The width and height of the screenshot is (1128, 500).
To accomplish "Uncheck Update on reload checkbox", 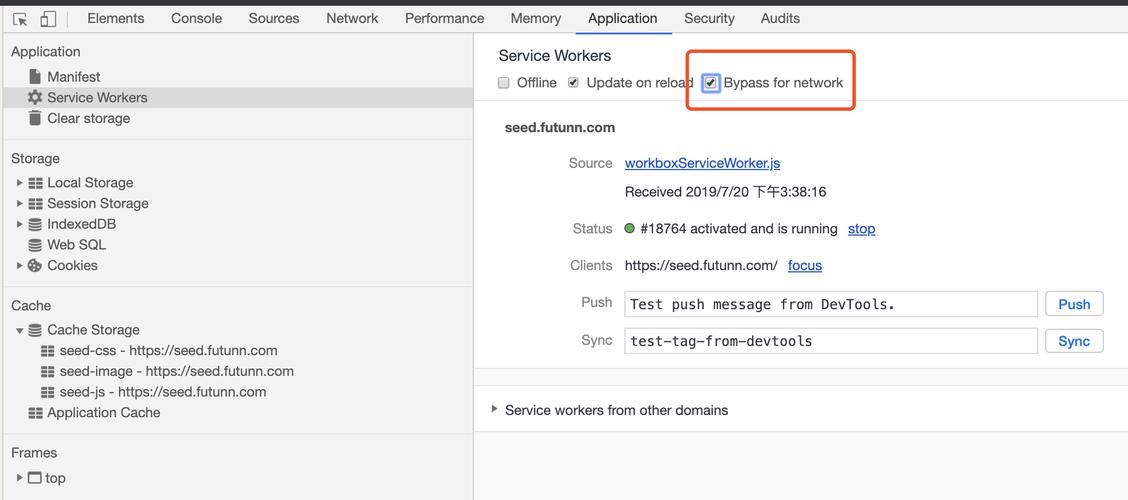I will tap(573, 83).
